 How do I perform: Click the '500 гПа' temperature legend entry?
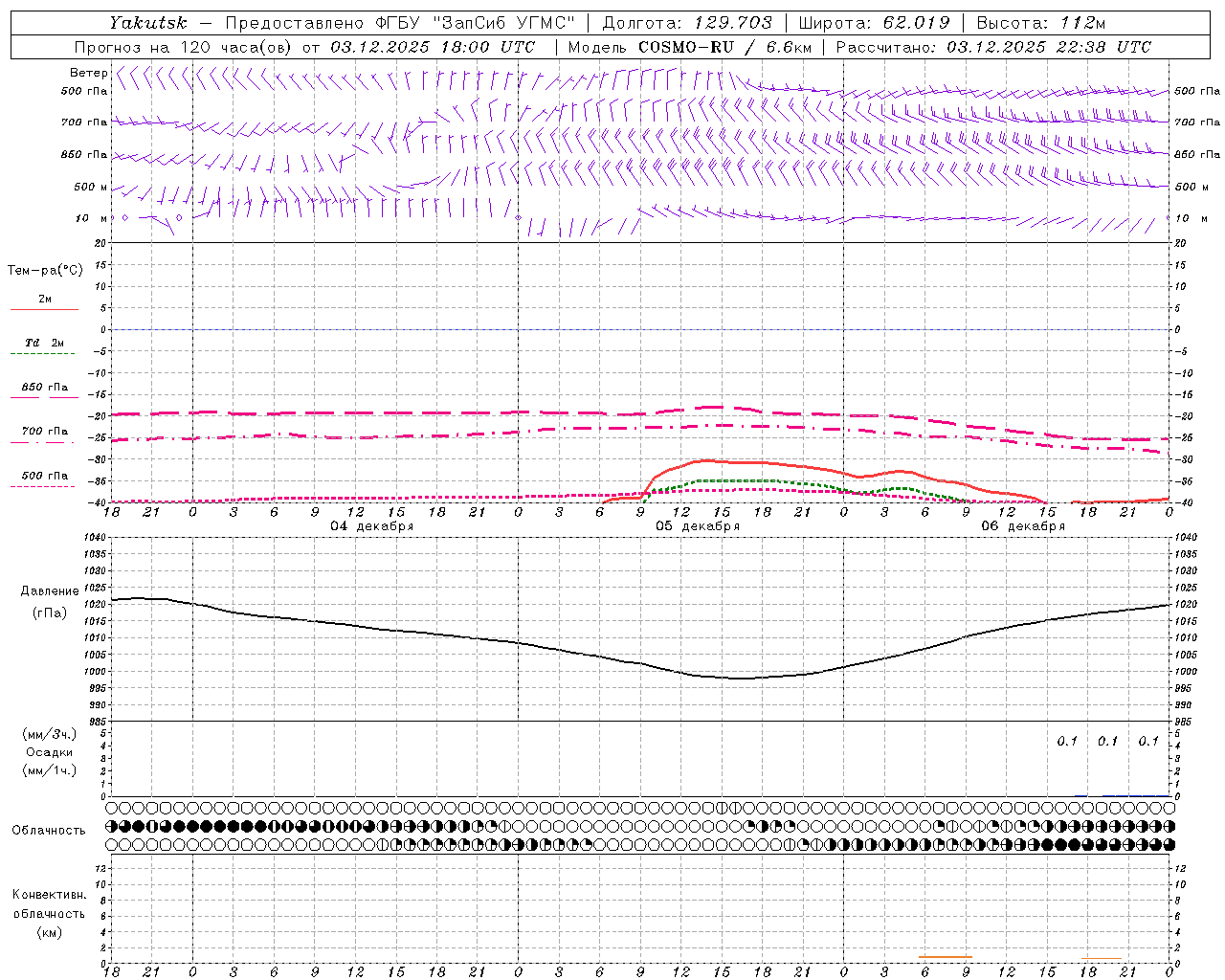pyautogui.click(x=45, y=476)
